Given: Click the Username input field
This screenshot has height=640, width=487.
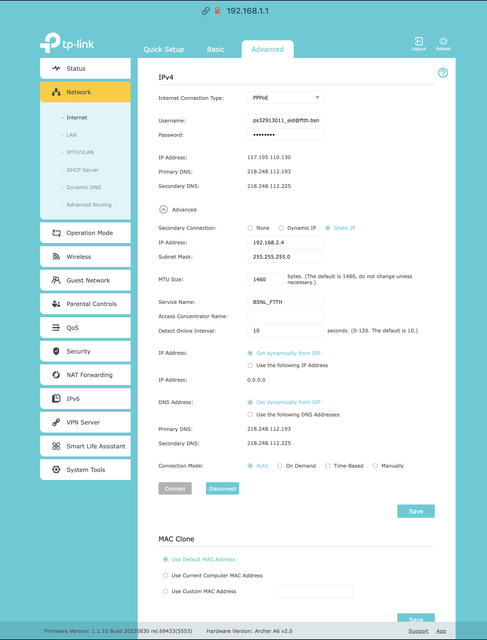Looking at the screenshot, I should pyautogui.click(x=285, y=120).
